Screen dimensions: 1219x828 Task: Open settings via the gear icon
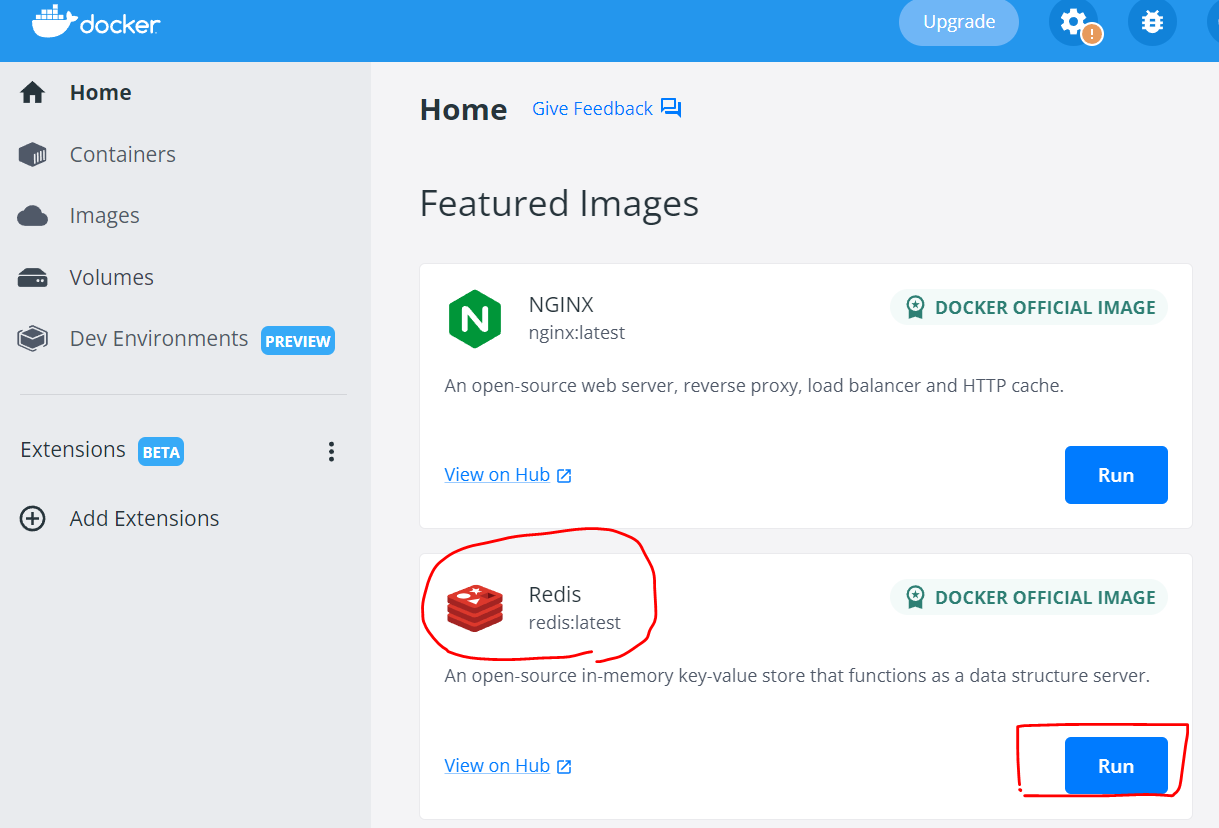click(x=1073, y=22)
